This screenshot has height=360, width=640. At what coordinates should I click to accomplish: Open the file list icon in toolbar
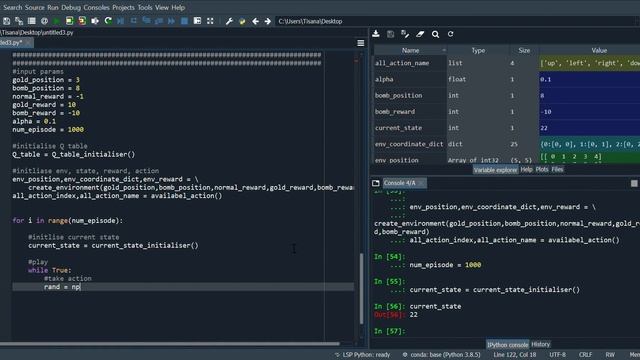point(31,21)
